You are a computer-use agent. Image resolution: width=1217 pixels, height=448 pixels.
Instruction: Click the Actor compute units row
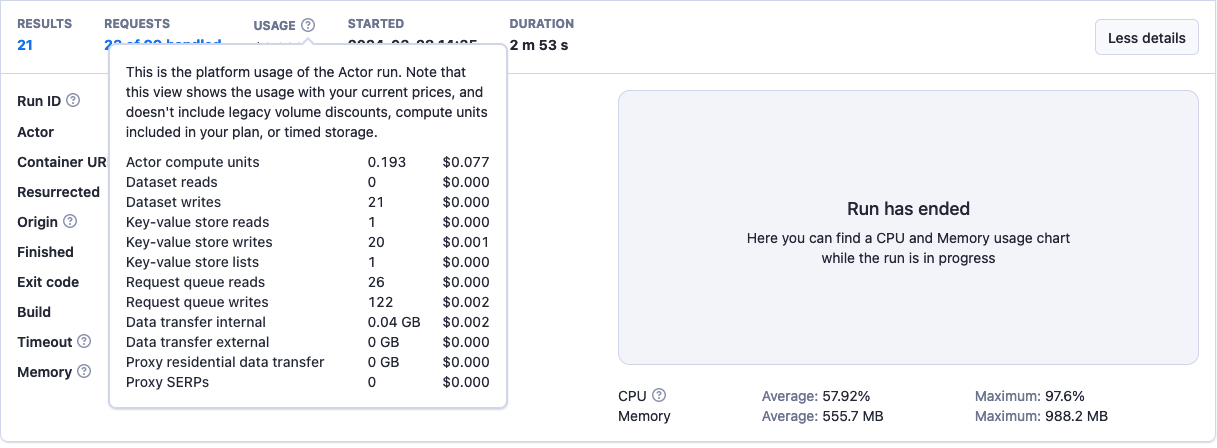click(307, 162)
